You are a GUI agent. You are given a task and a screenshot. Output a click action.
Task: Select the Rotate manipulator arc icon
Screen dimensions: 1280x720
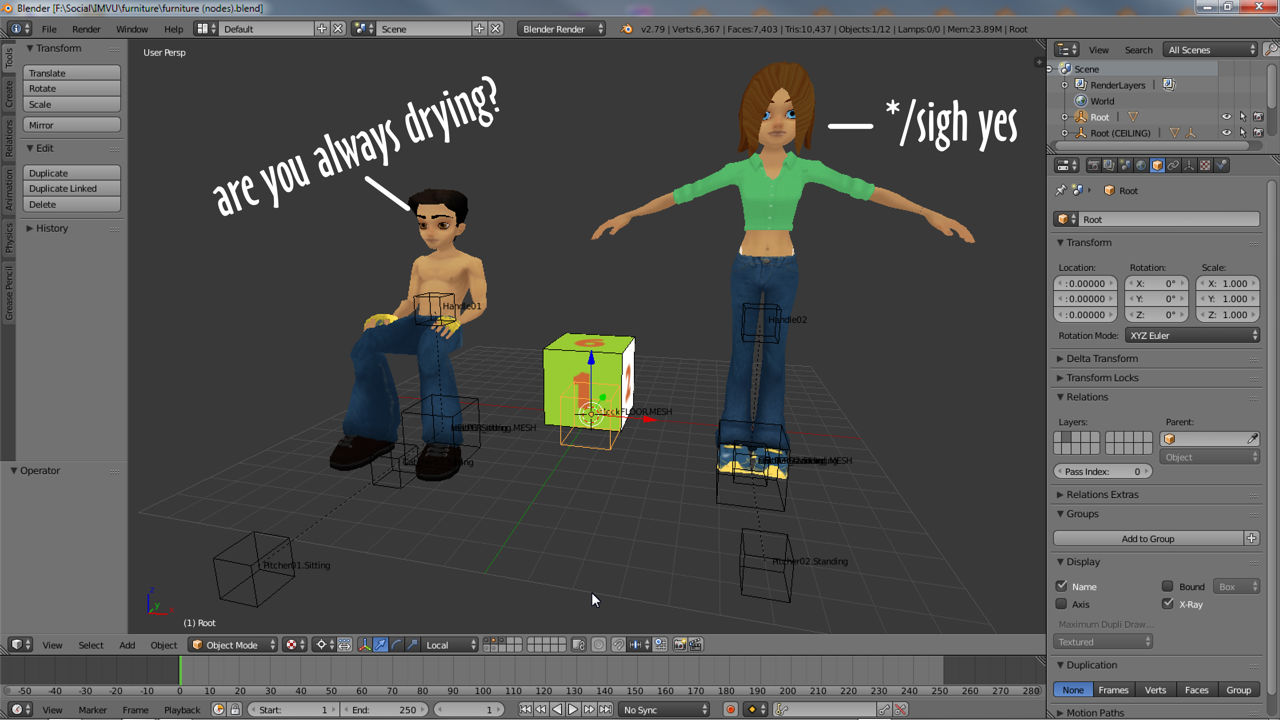[x=397, y=645]
